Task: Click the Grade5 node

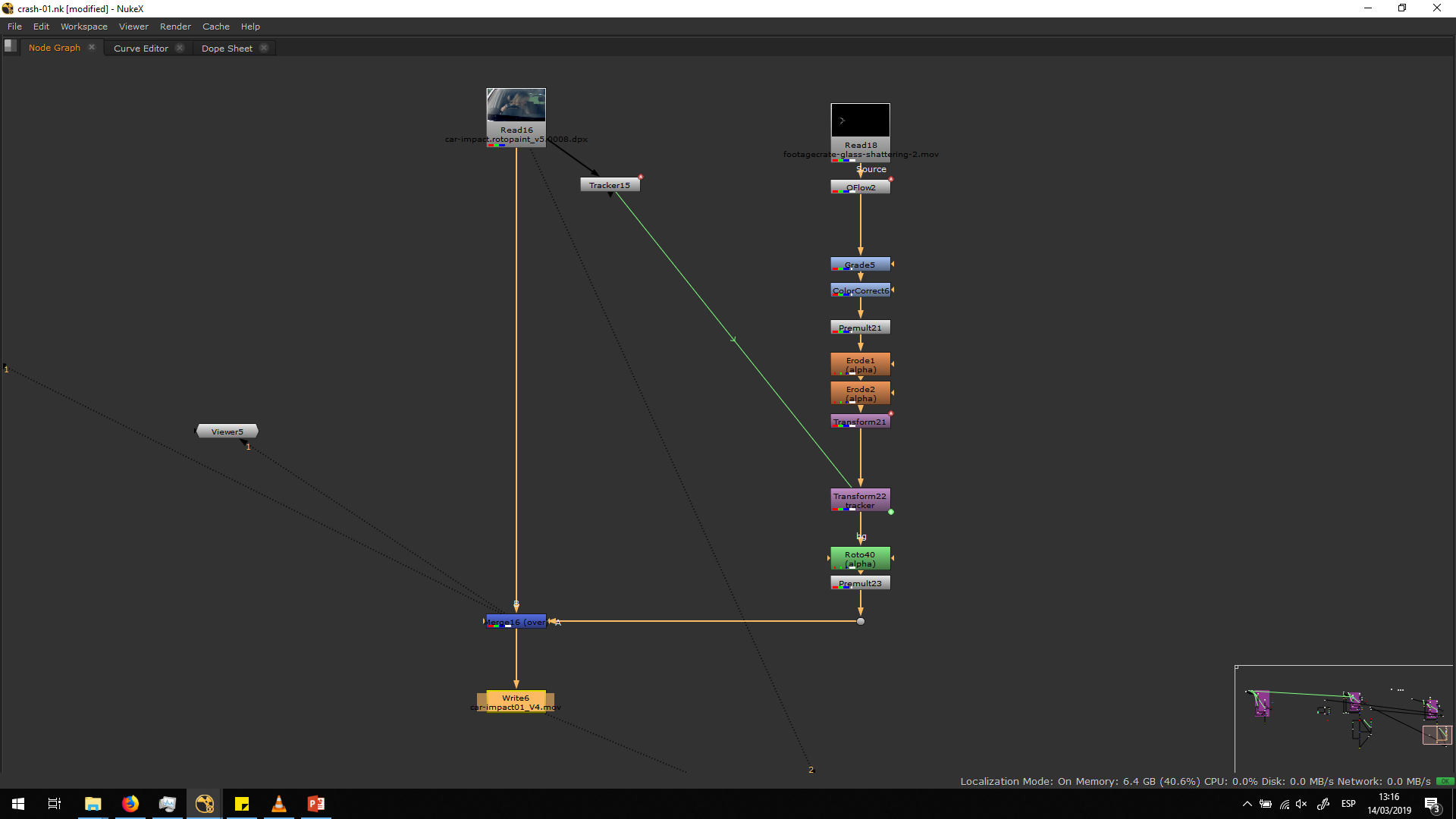Action: click(860, 265)
